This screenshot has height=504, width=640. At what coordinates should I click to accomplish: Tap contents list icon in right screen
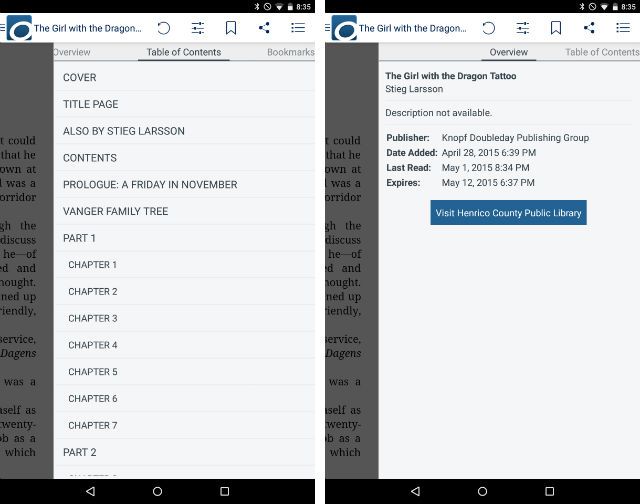click(623, 28)
